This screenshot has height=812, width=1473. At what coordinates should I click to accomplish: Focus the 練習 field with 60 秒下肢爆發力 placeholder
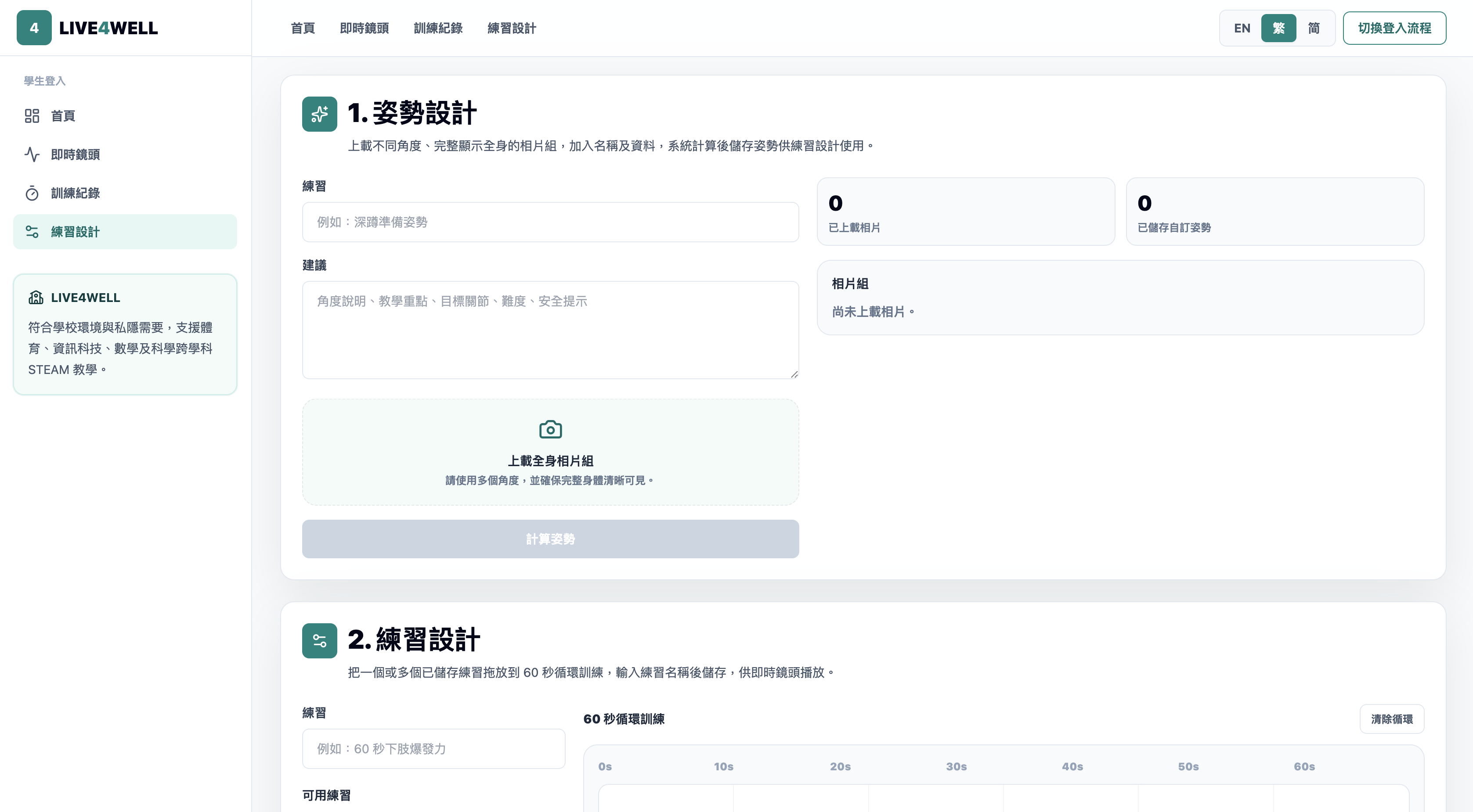434,748
